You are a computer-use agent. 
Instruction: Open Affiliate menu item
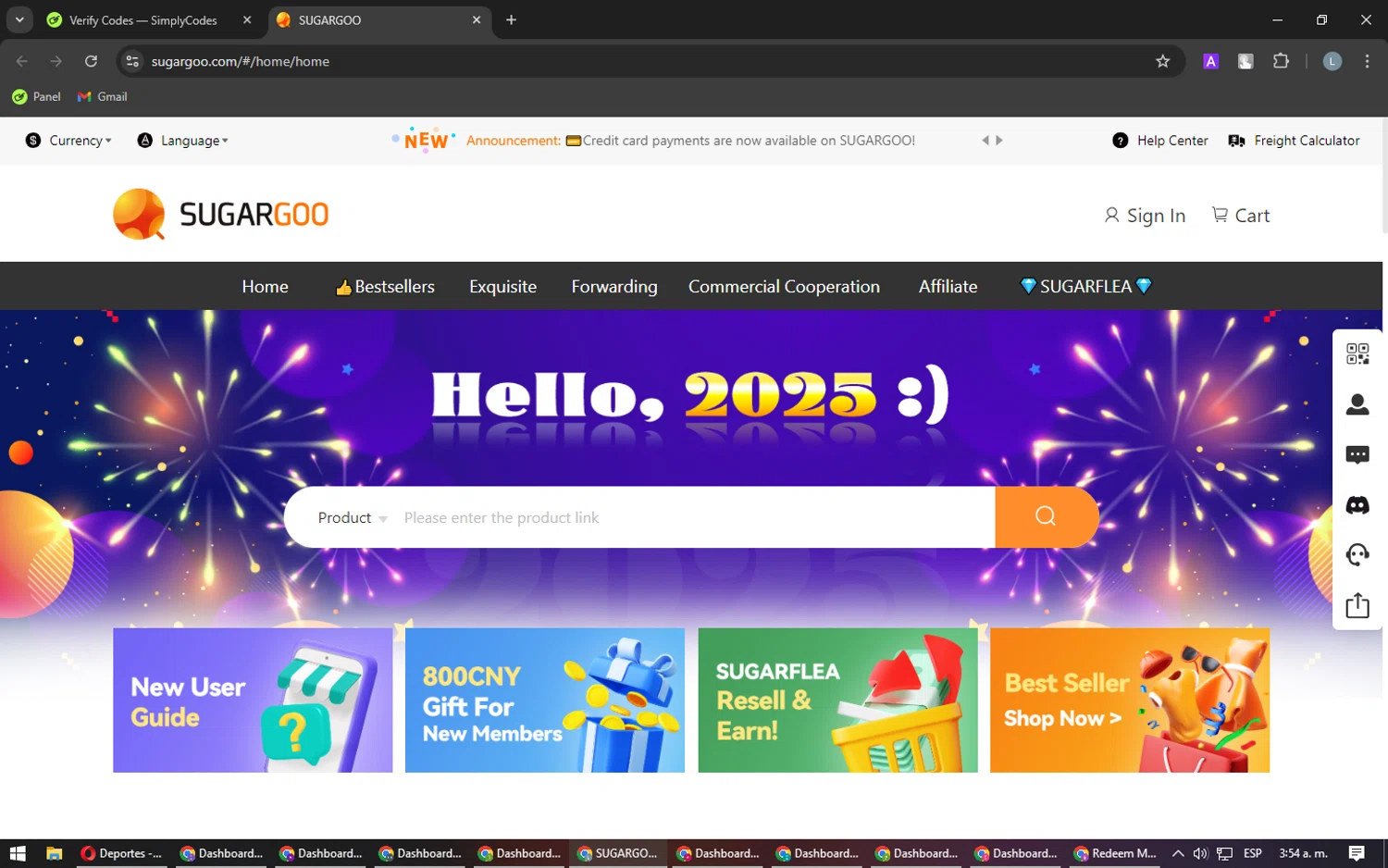pyautogui.click(x=948, y=286)
